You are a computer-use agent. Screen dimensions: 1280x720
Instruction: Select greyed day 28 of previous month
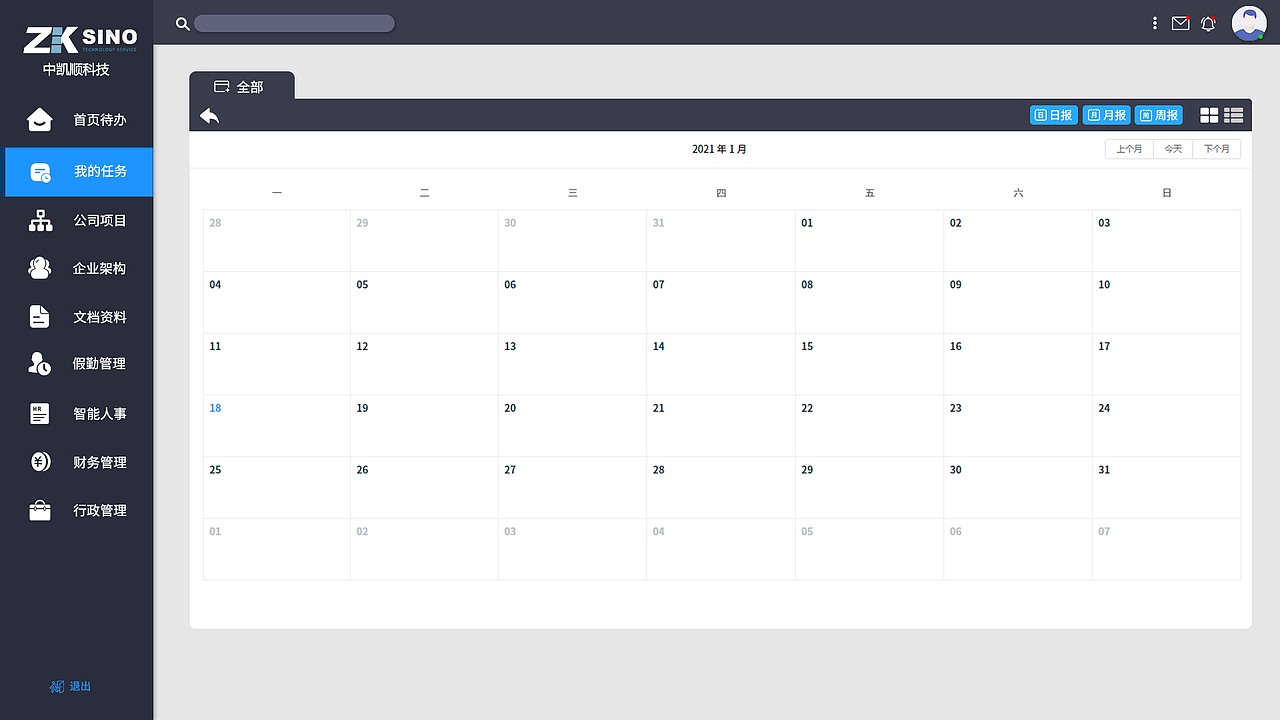(x=277, y=241)
